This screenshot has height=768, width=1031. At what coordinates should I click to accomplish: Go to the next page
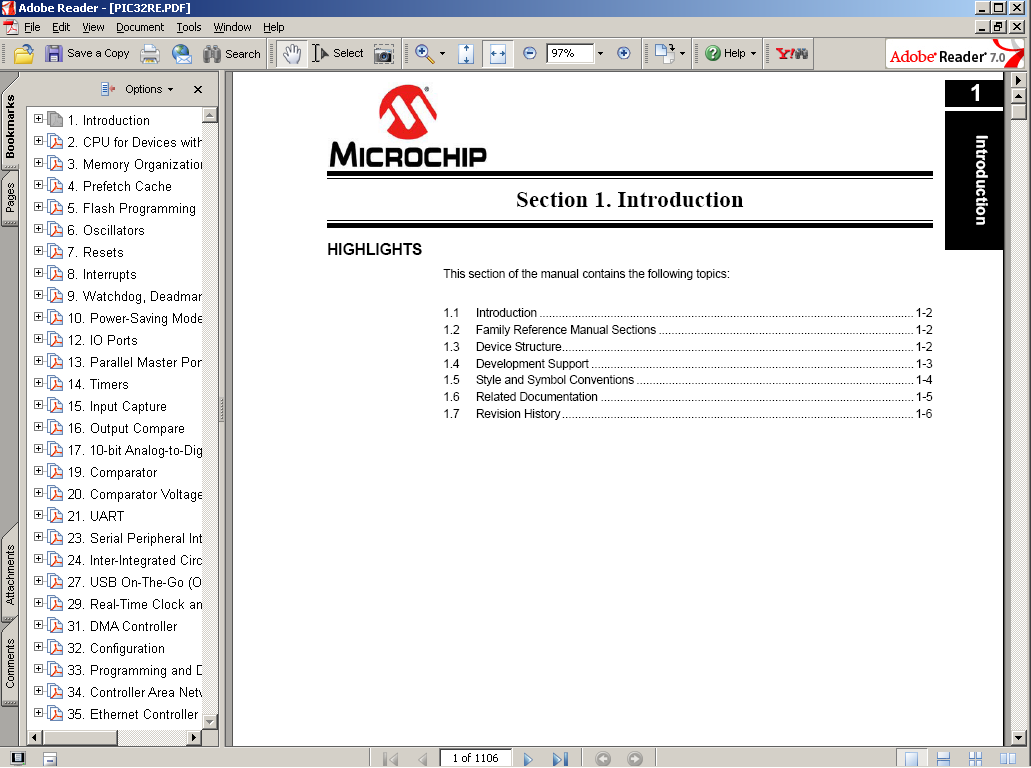click(528, 759)
